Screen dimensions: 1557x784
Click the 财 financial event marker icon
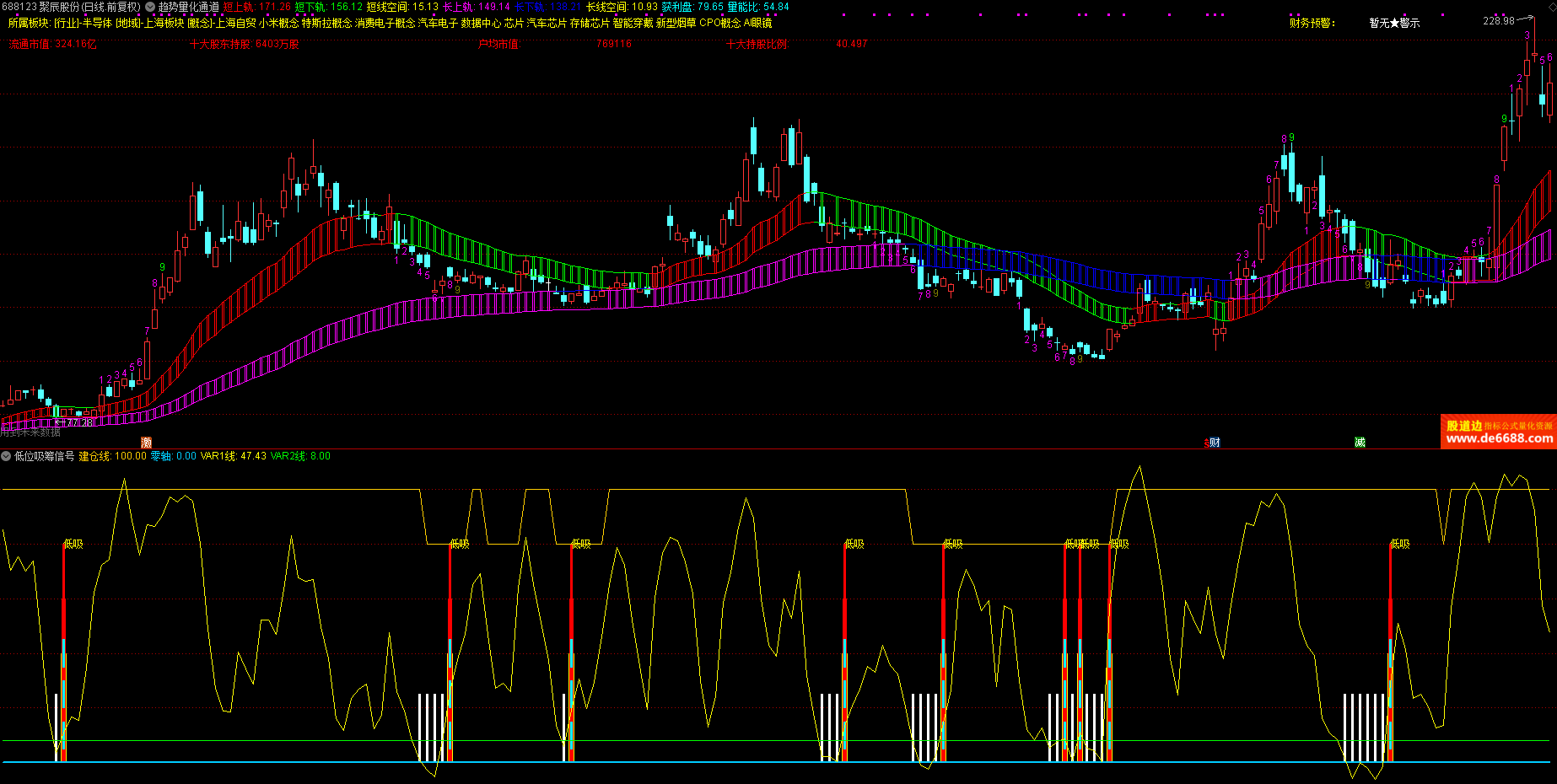click(x=1215, y=443)
